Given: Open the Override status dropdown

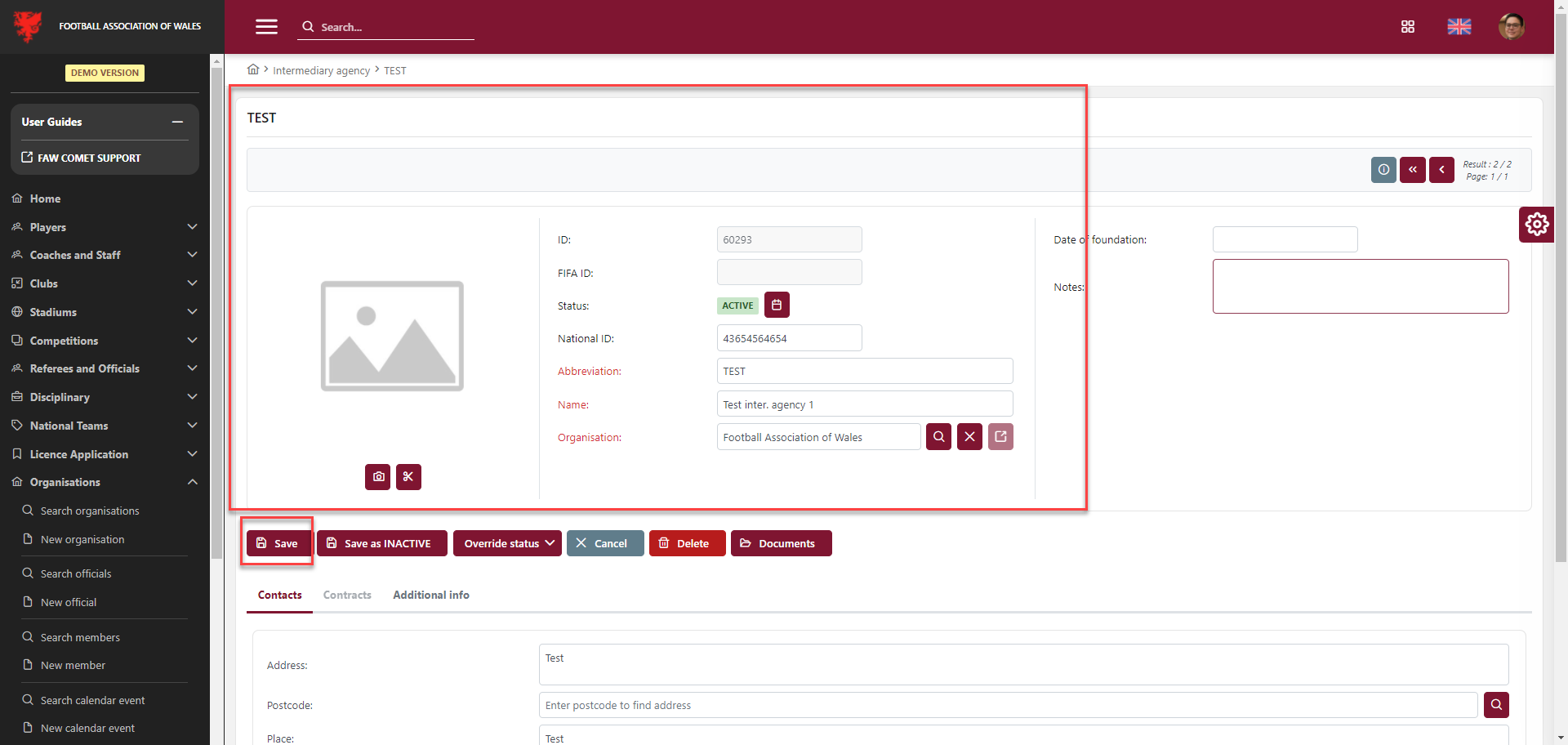Looking at the screenshot, I should click(x=507, y=543).
